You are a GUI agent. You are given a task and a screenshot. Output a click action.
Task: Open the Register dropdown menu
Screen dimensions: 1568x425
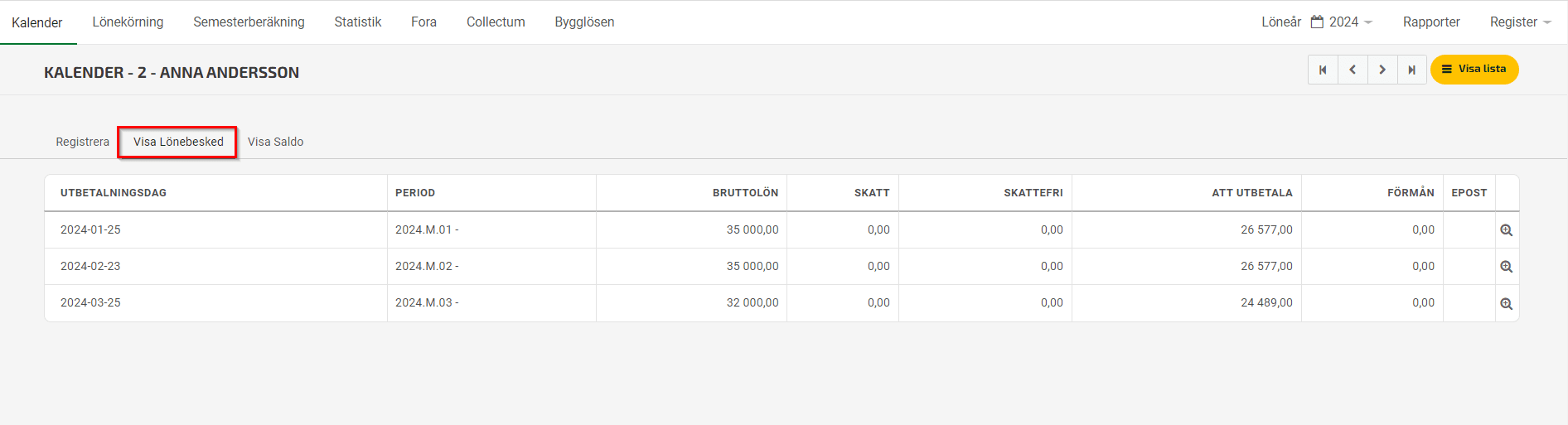tap(1520, 22)
